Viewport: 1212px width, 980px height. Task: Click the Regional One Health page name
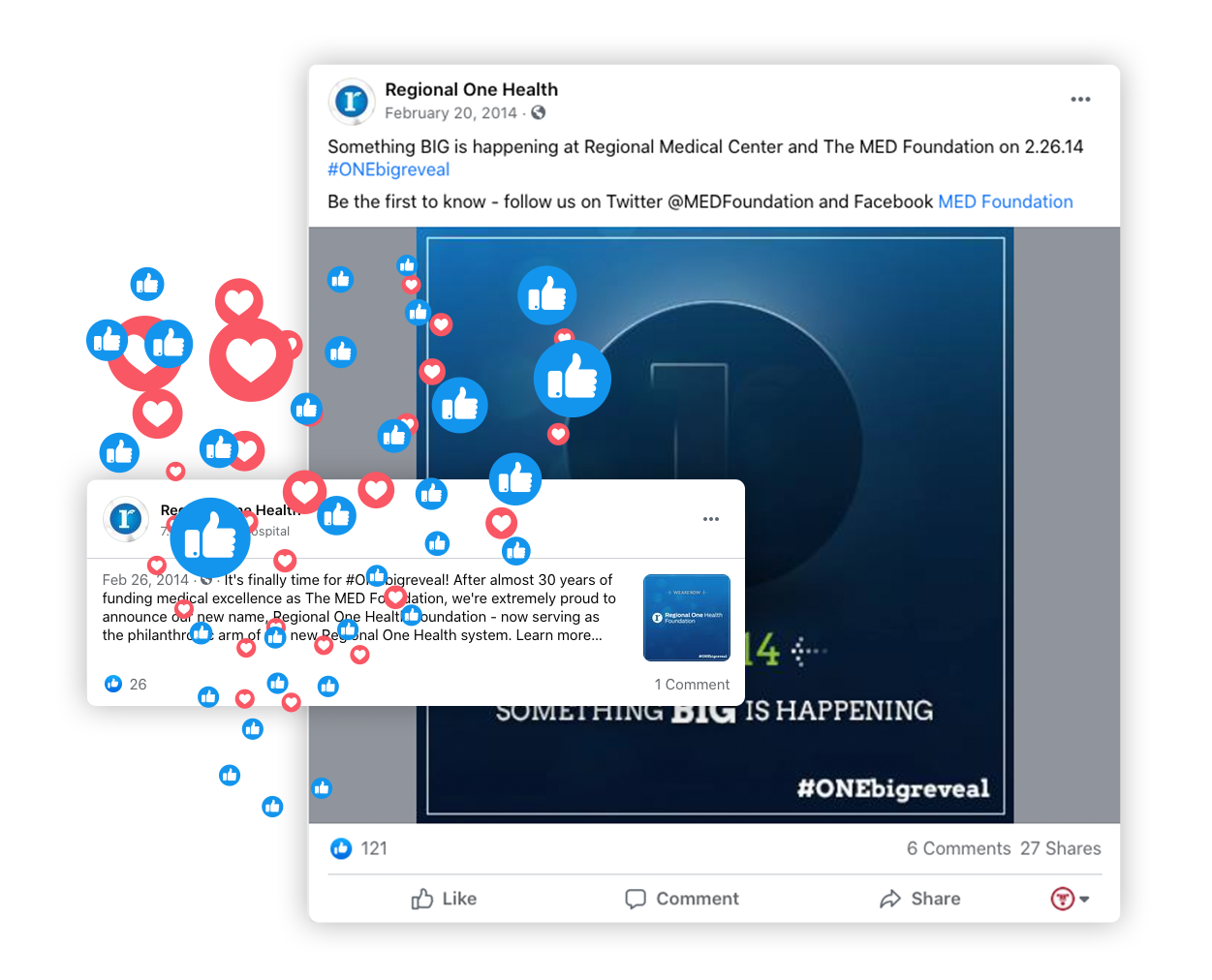[471, 89]
